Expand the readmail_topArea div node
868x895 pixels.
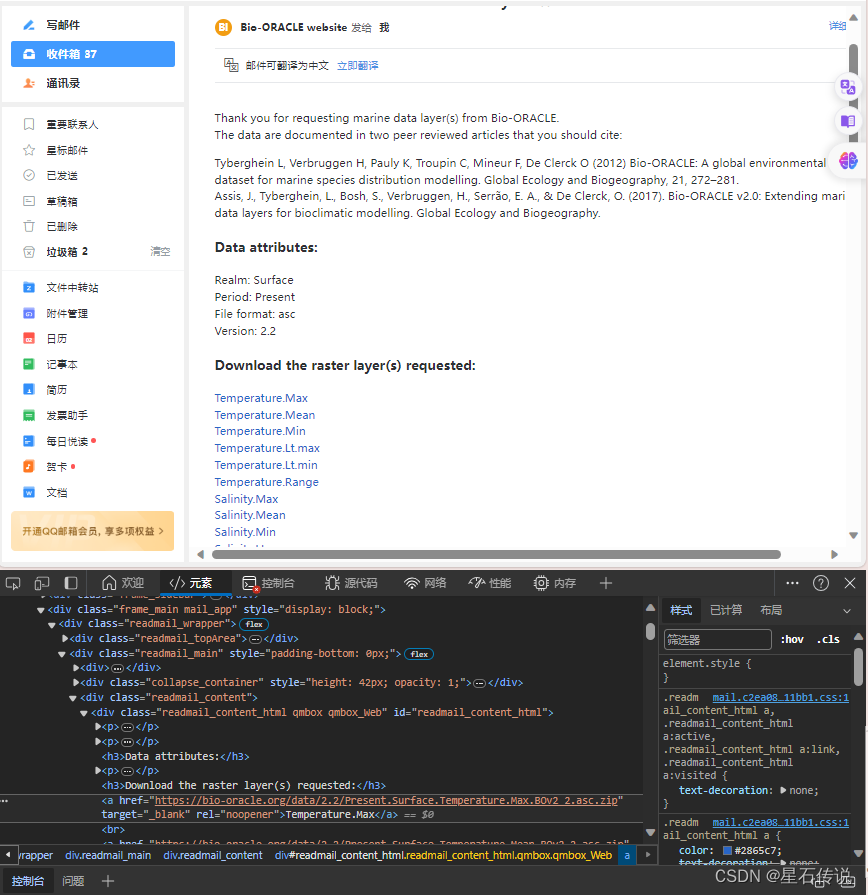tap(64, 638)
